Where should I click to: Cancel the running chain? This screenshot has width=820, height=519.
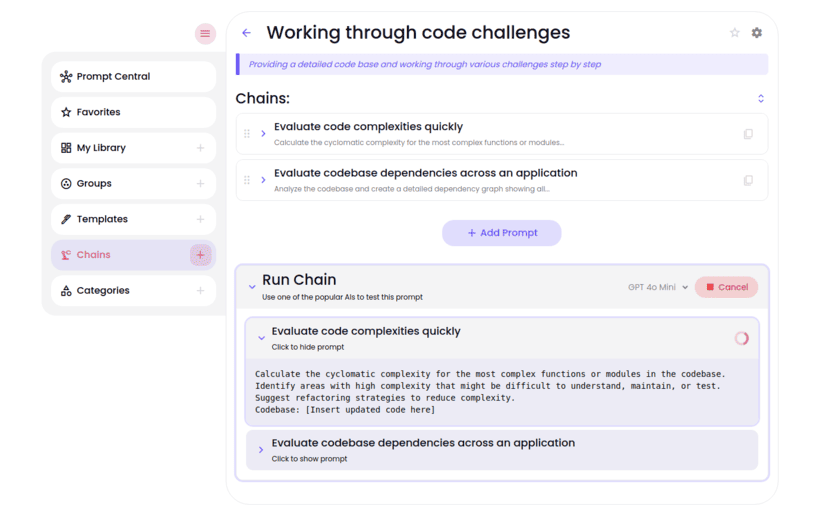pos(726,287)
